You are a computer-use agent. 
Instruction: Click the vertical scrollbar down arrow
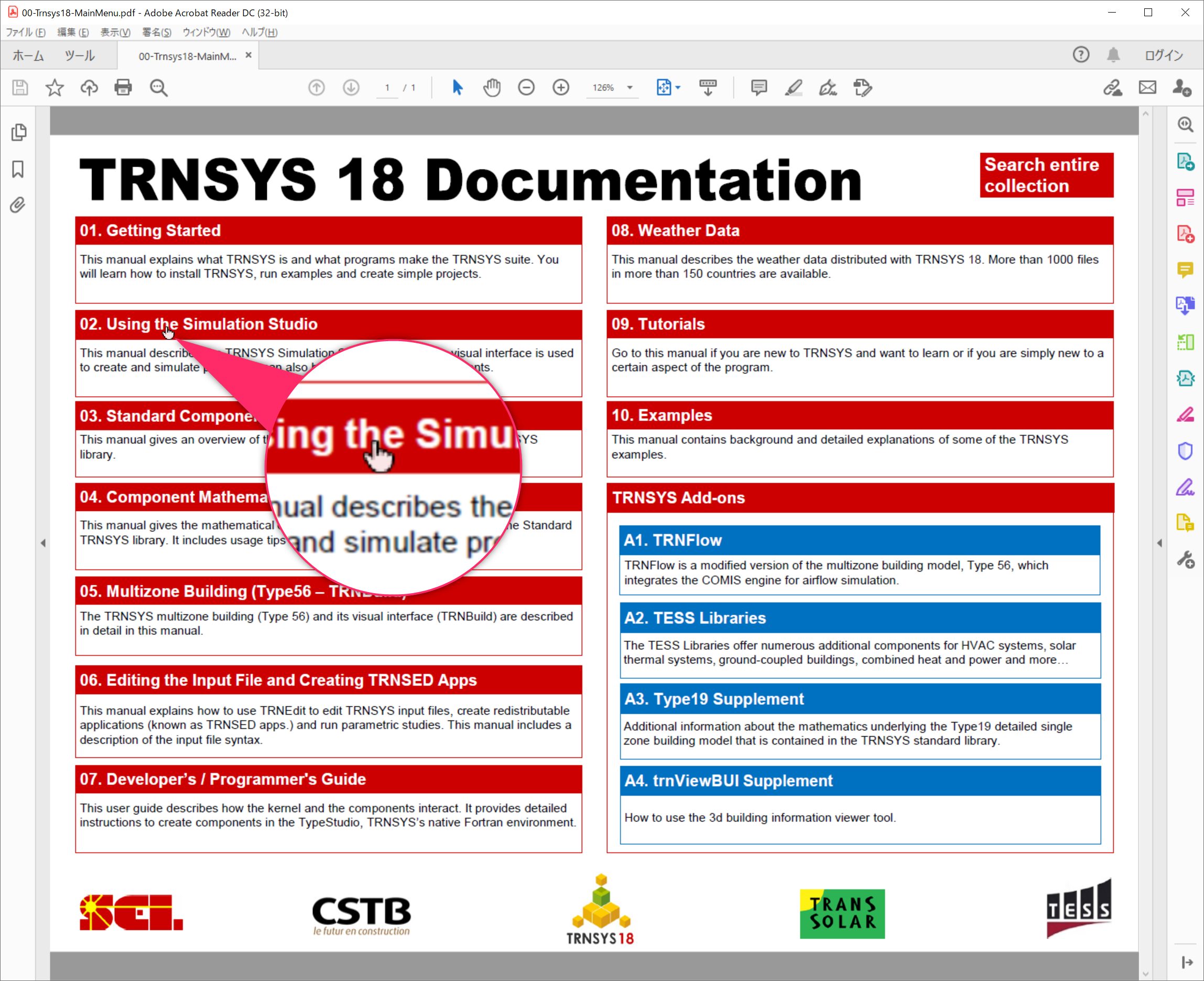point(1145,974)
